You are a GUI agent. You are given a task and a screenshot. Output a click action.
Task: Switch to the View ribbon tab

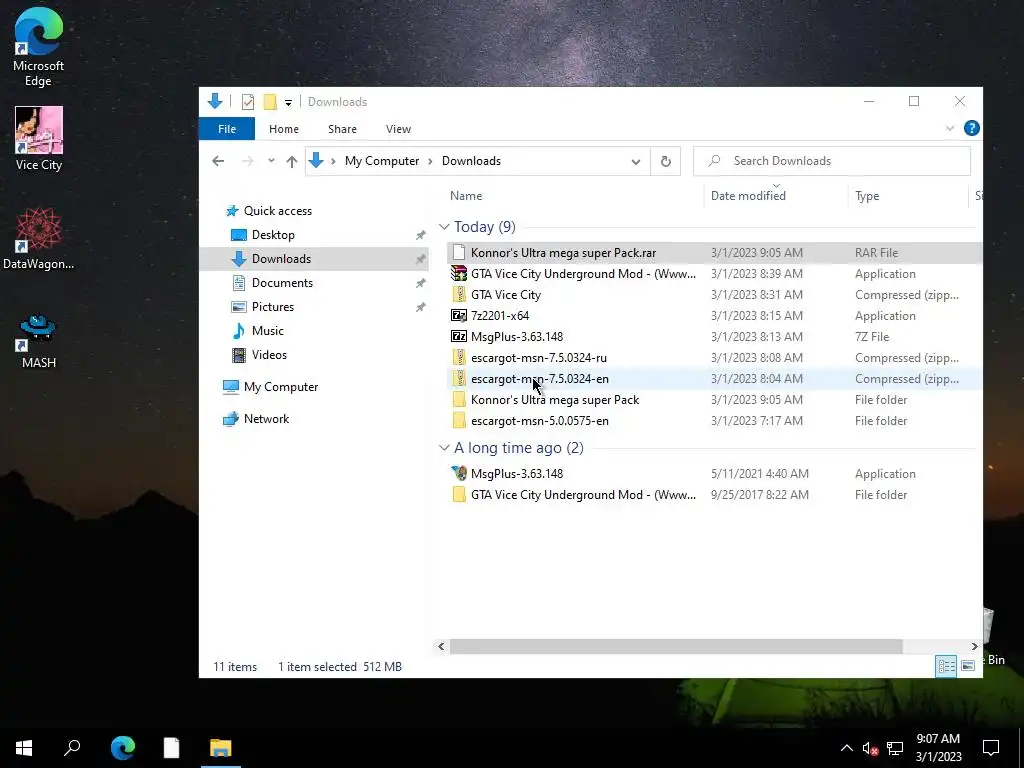tap(398, 129)
